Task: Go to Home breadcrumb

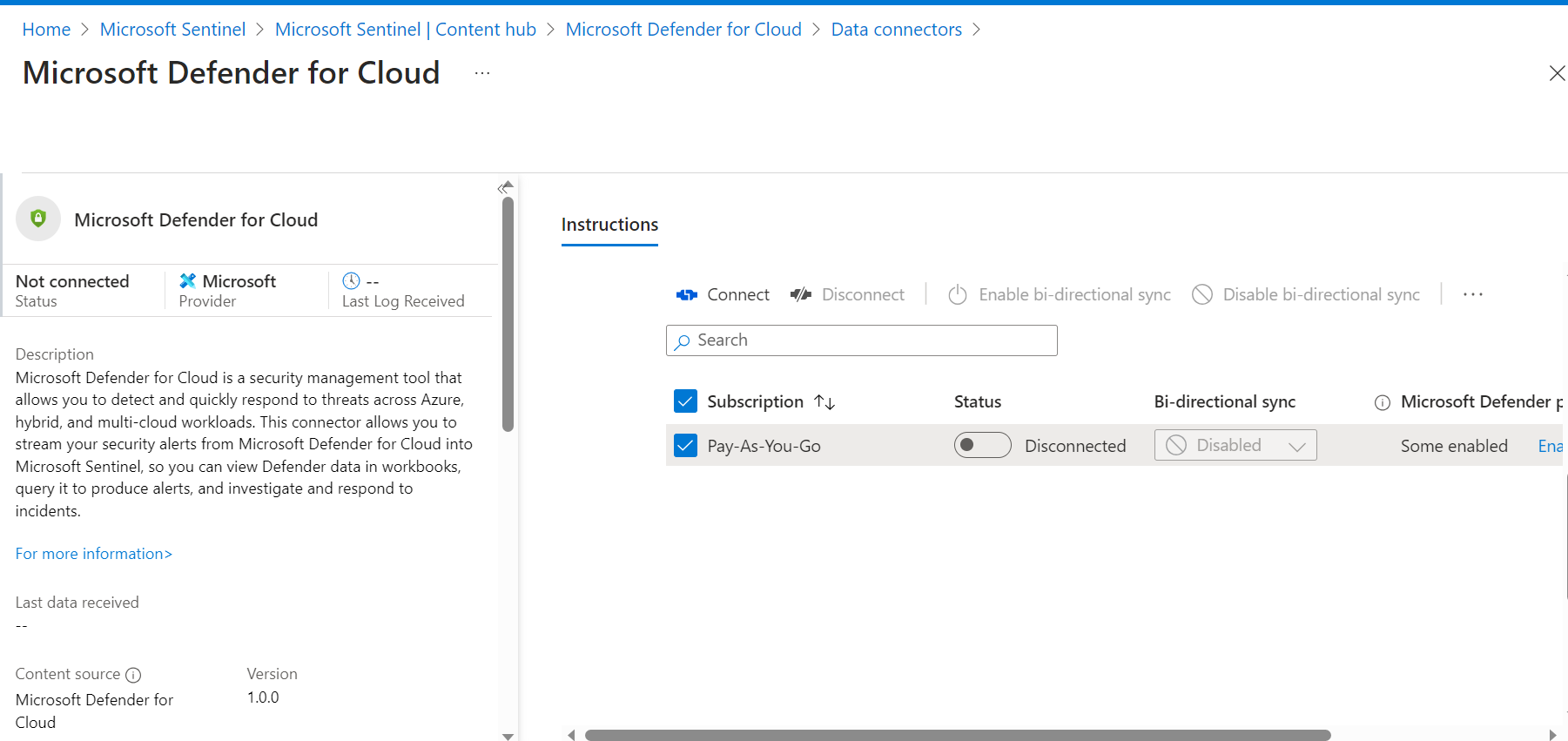Action: [x=46, y=30]
